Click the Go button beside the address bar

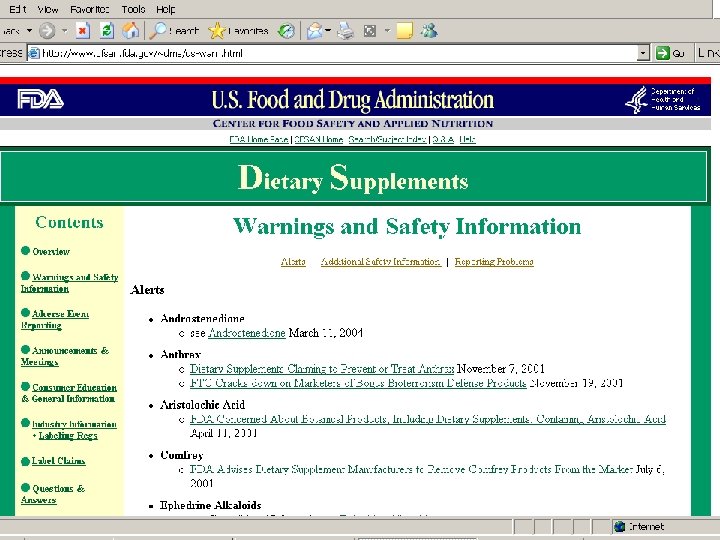click(x=671, y=53)
